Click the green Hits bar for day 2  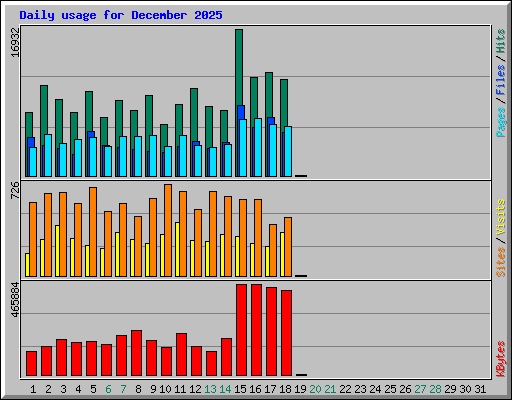pos(44,110)
